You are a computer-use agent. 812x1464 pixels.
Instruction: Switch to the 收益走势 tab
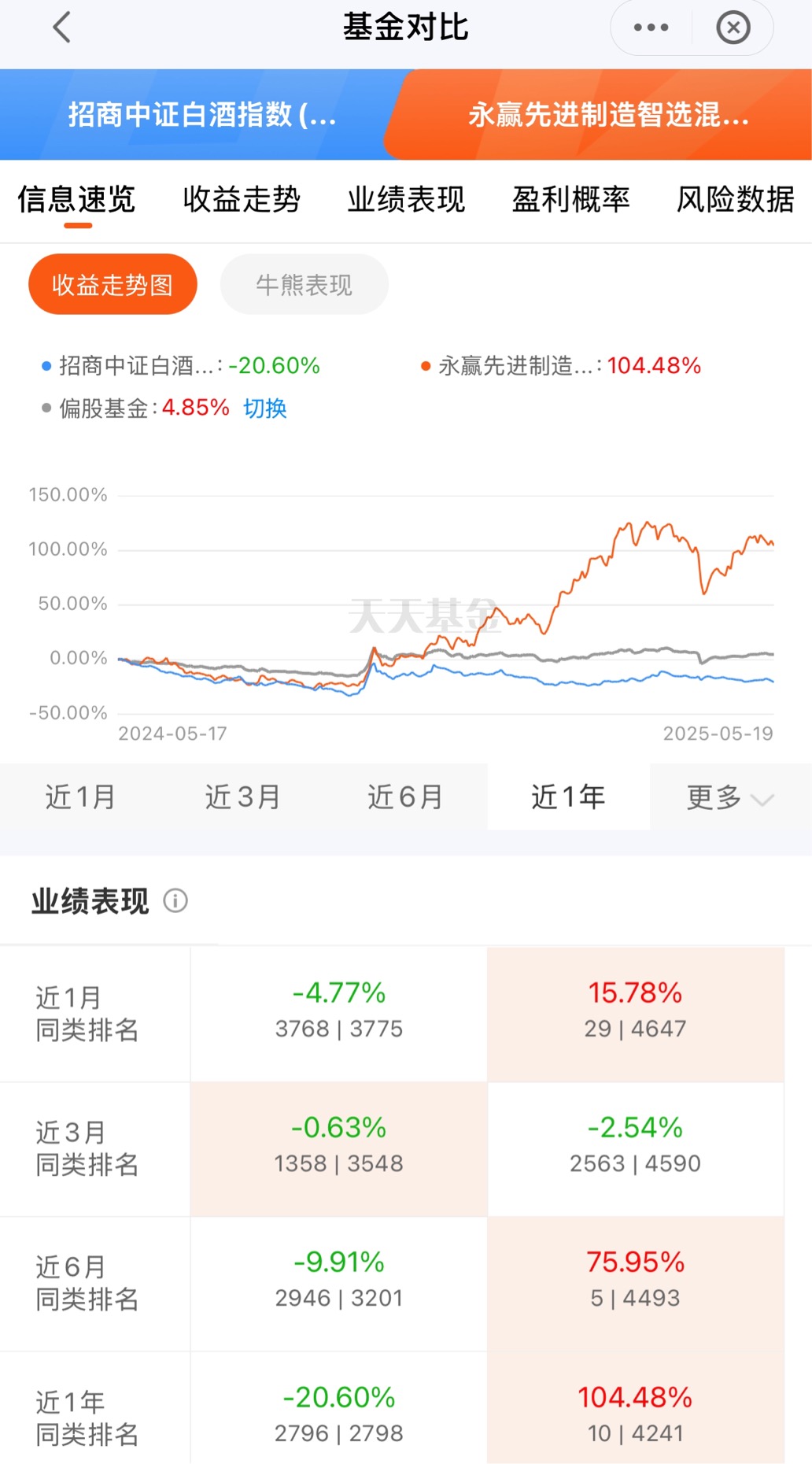coord(242,199)
